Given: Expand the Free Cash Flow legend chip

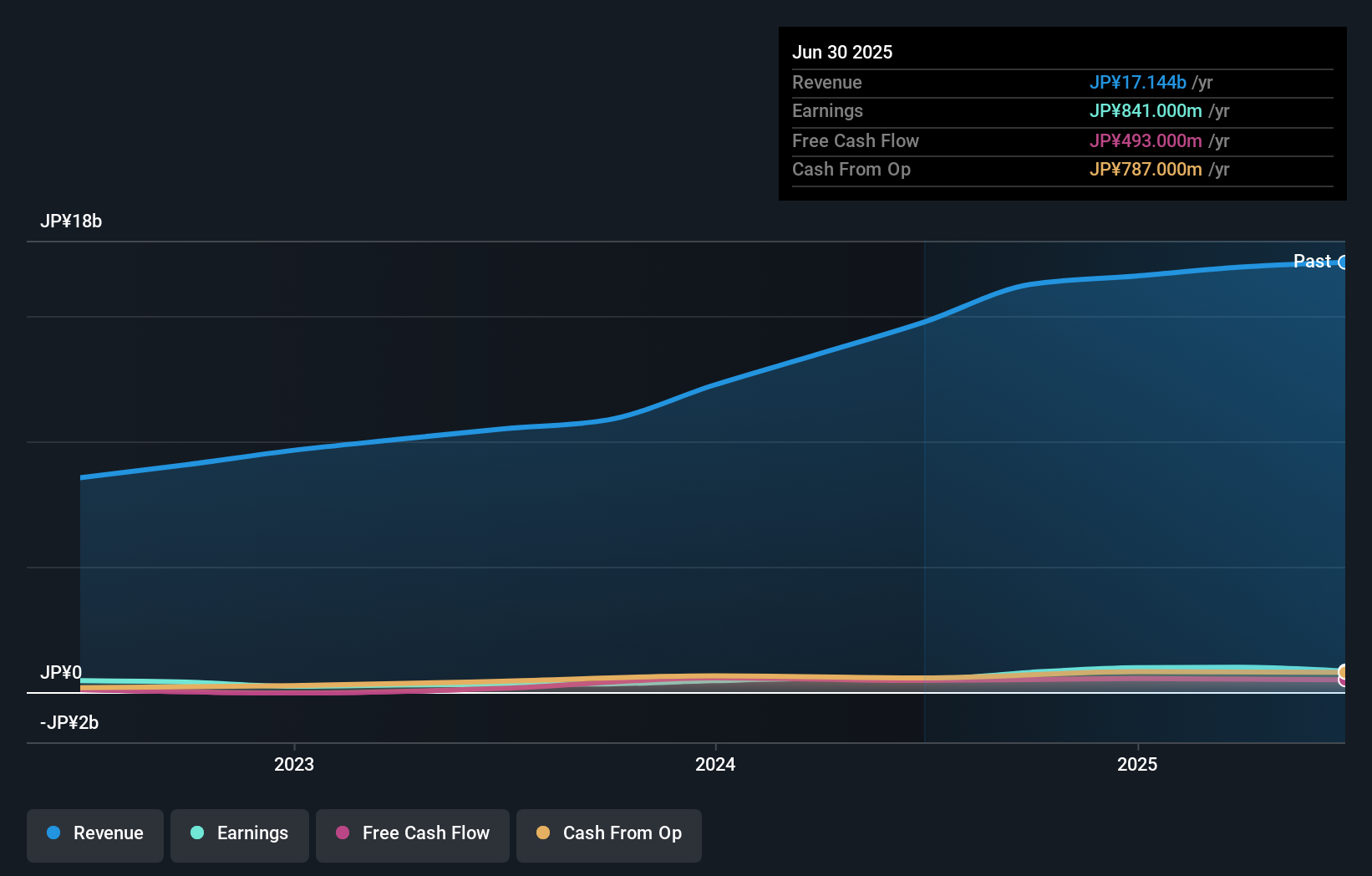Looking at the screenshot, I should [412, 834].
